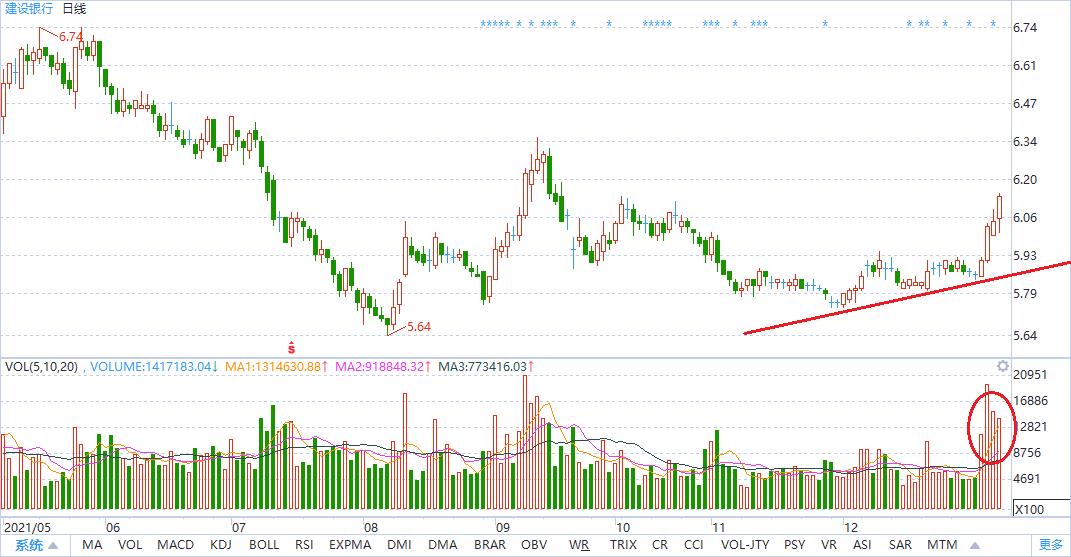Expand indicator list arrow after MTM
The width and height of the screenshot is (1071, 557).
pyautogui.click(x=975, y=545)
